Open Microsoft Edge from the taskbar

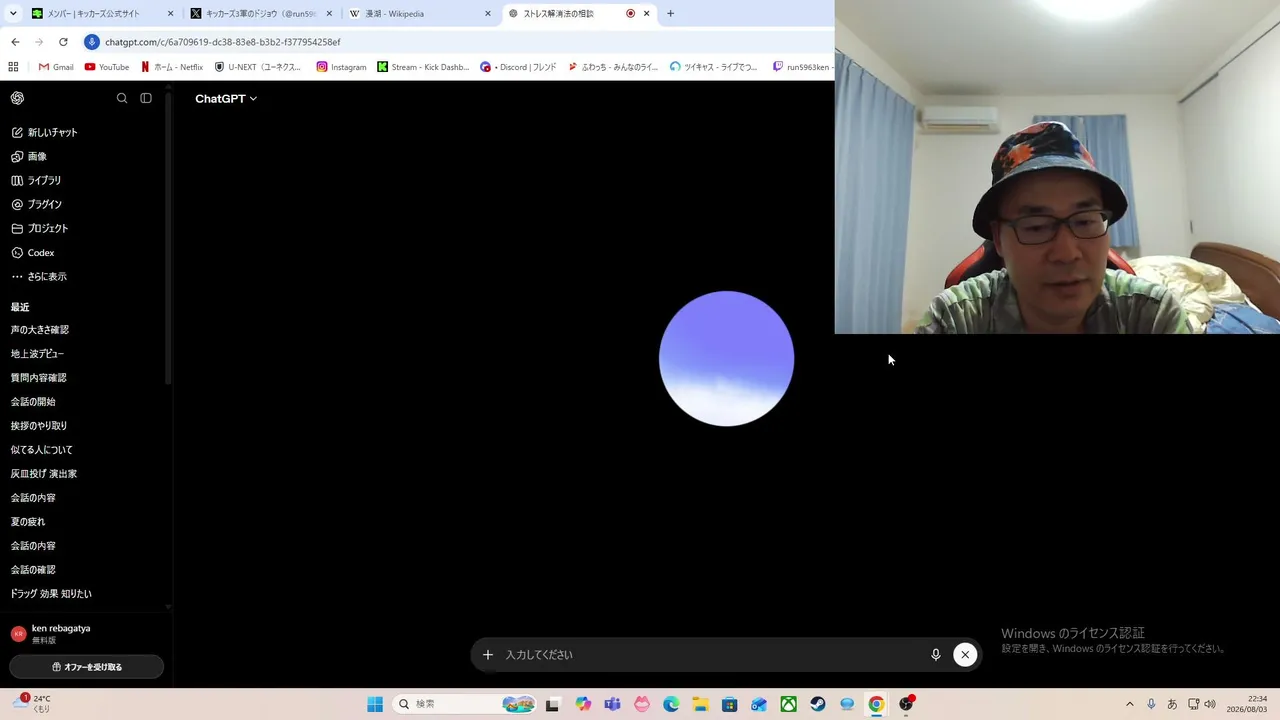pos(671,704)
